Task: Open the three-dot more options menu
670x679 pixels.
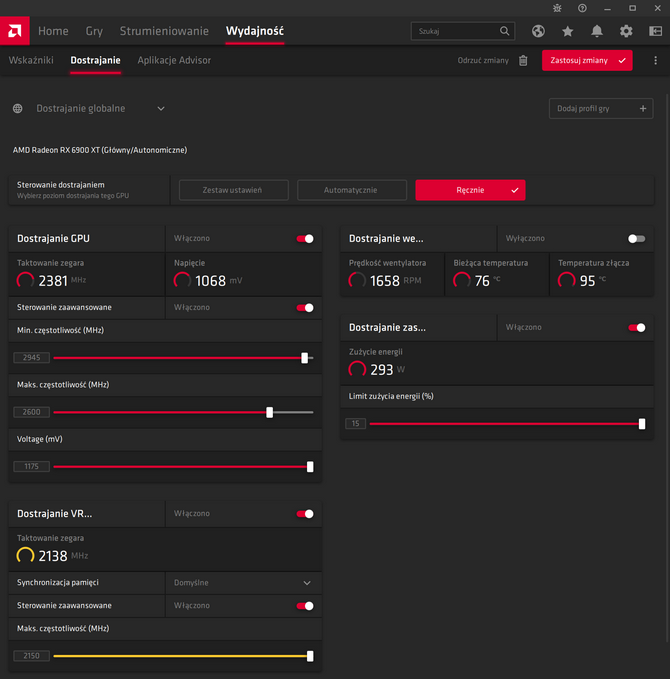Action: point(655,60)
